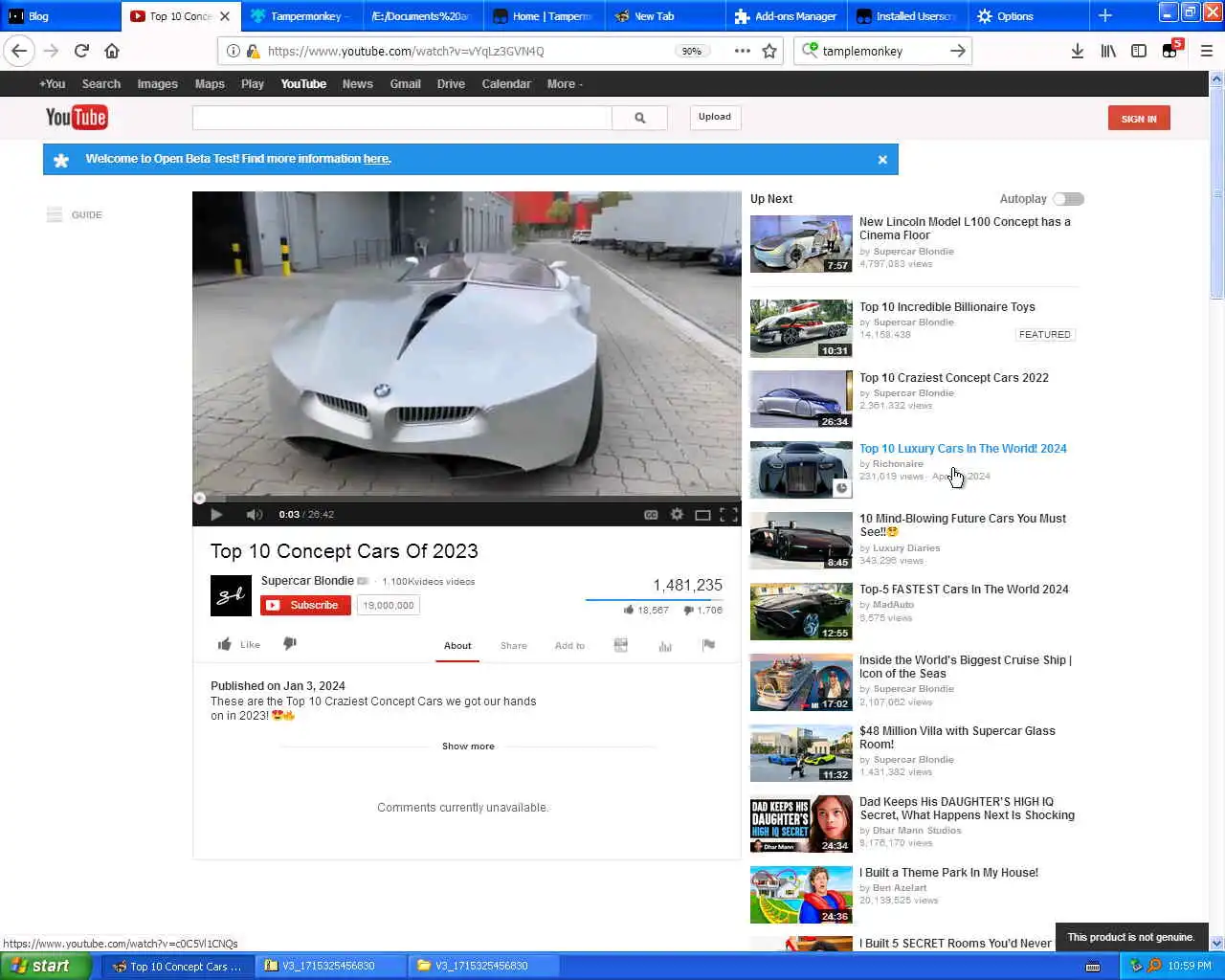Add Luxury Cars video to Watch Later
The image size is (1225, 980).
click(x=841, y=488)
